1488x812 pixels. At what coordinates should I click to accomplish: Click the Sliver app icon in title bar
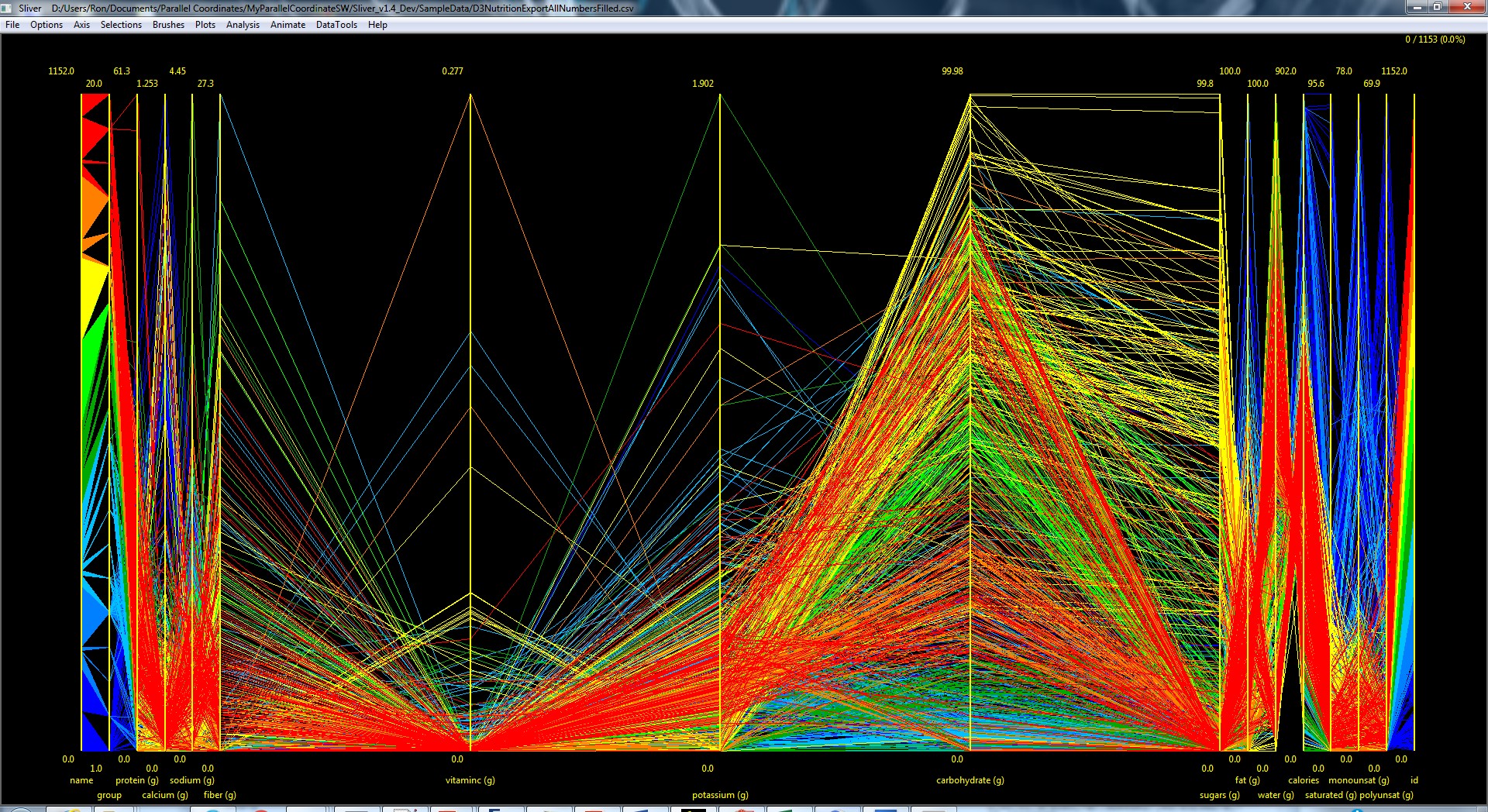(x=6, y=8)
